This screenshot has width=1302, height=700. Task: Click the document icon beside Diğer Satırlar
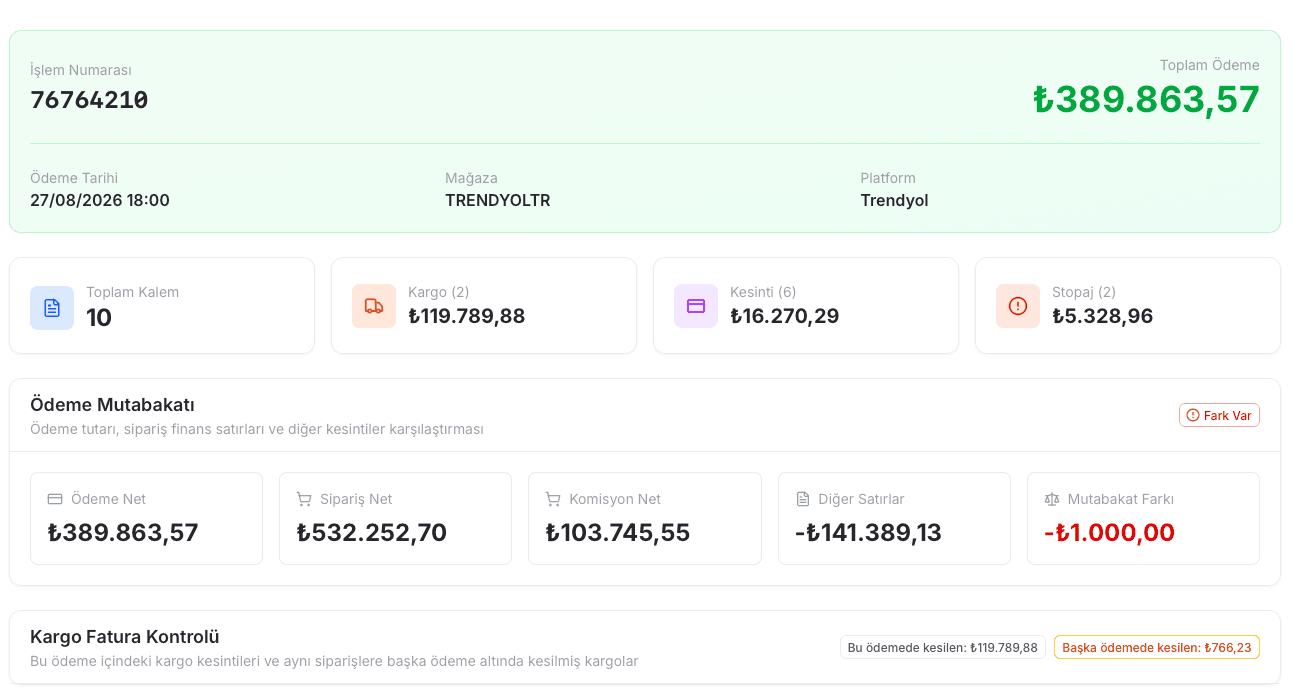click(x=803, y=499)
